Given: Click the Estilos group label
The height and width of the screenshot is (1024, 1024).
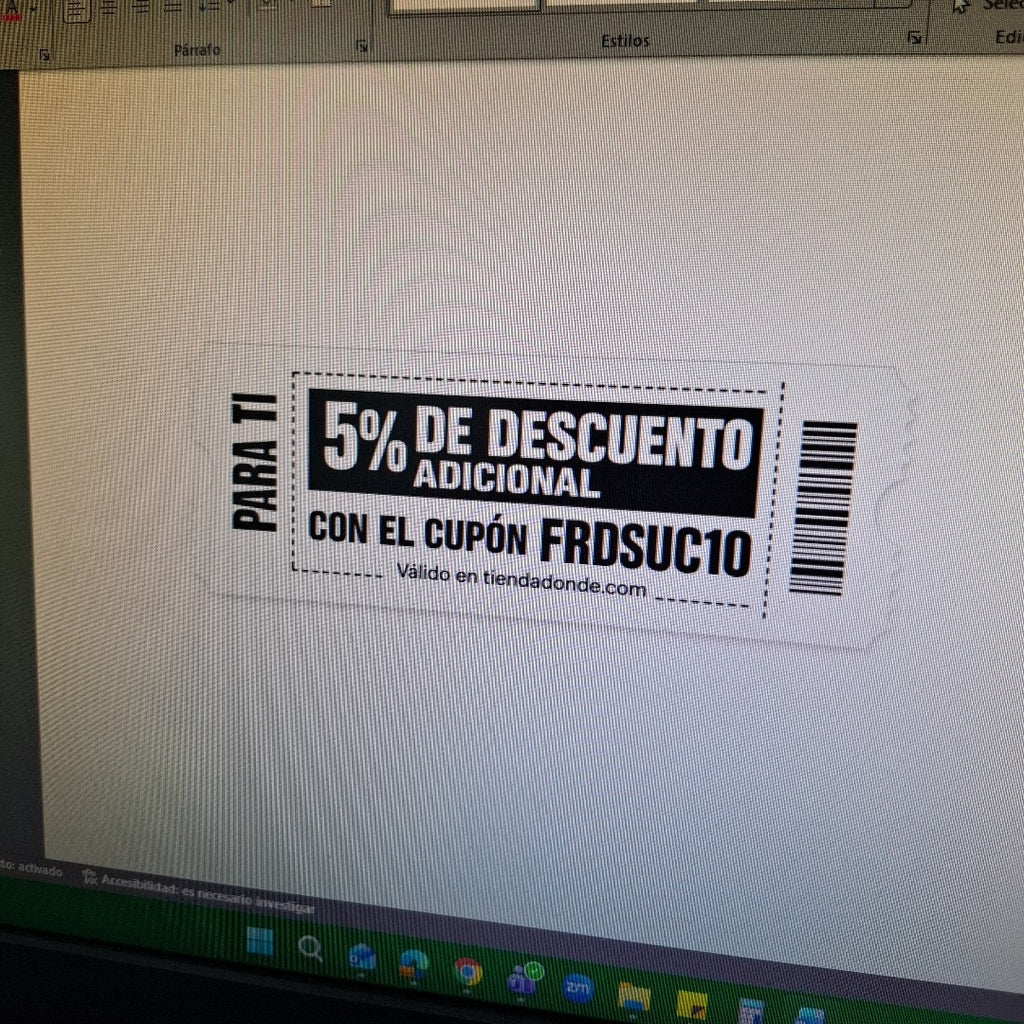Looking at the screenshot, I should (x=625, y=40).
